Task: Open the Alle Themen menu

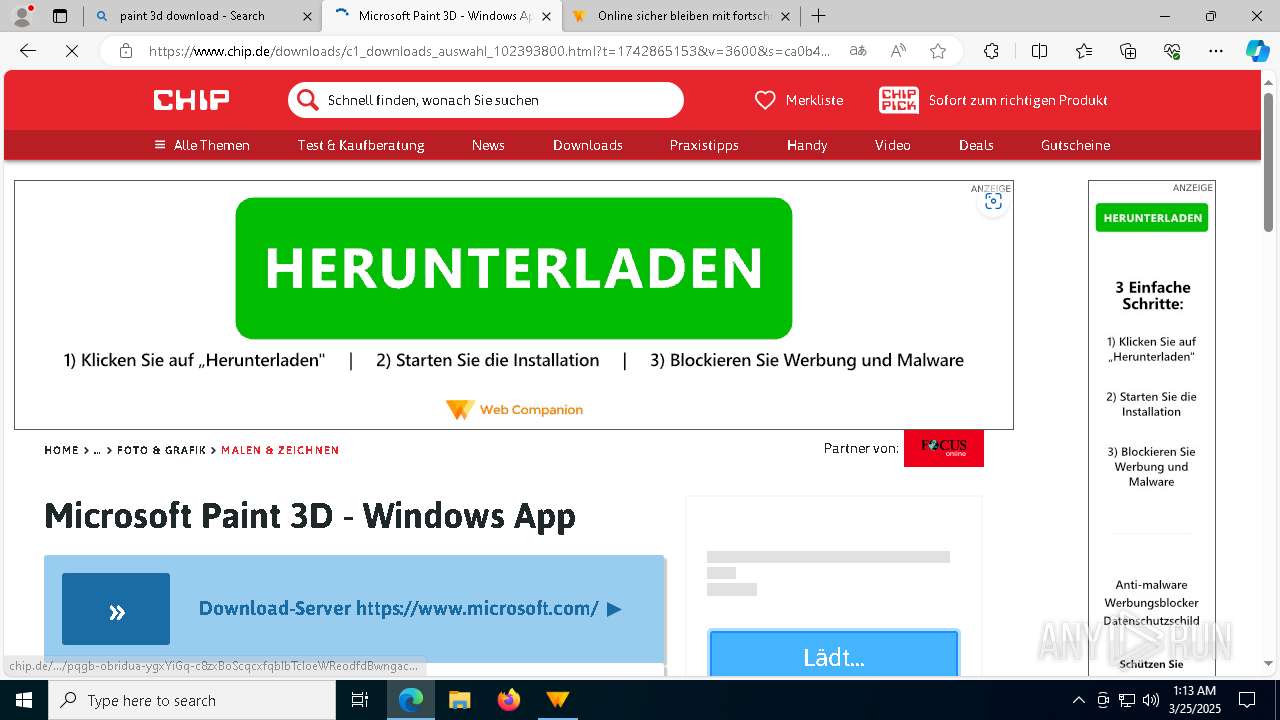Action: pos(202,145)
